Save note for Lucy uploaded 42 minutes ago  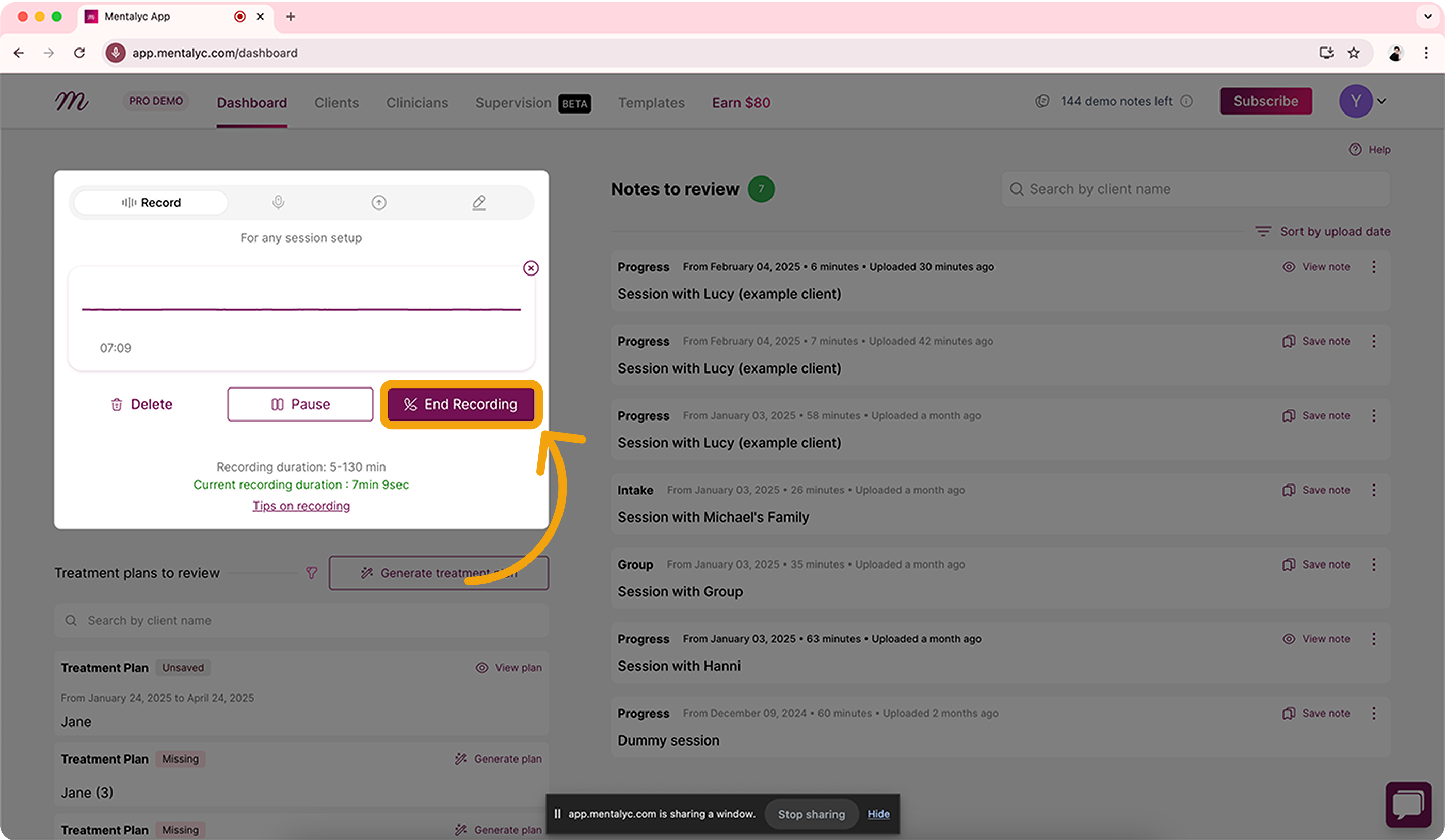(x=1316, y=341)
